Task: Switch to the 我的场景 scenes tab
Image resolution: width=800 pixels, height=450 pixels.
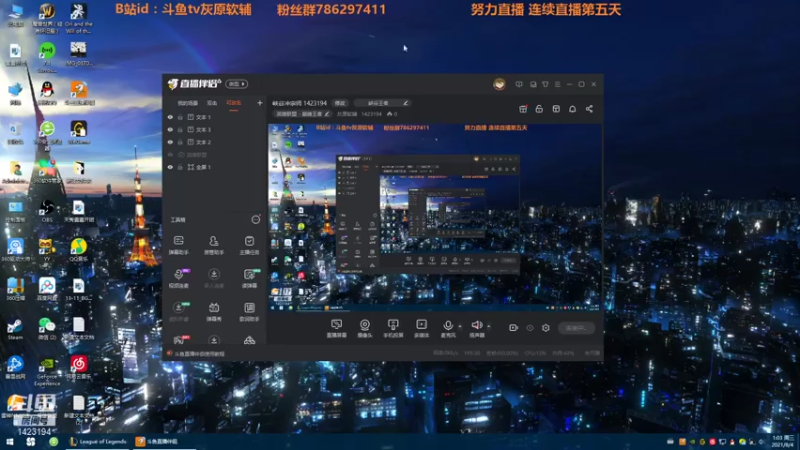Action: pos(187,103)
